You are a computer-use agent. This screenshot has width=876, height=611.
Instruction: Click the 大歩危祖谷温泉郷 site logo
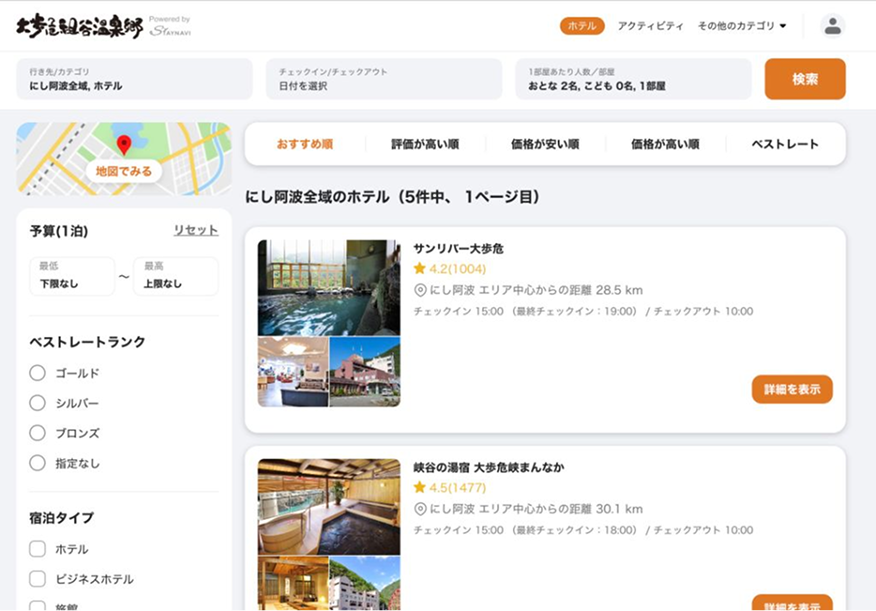click(x=79, y=26)
